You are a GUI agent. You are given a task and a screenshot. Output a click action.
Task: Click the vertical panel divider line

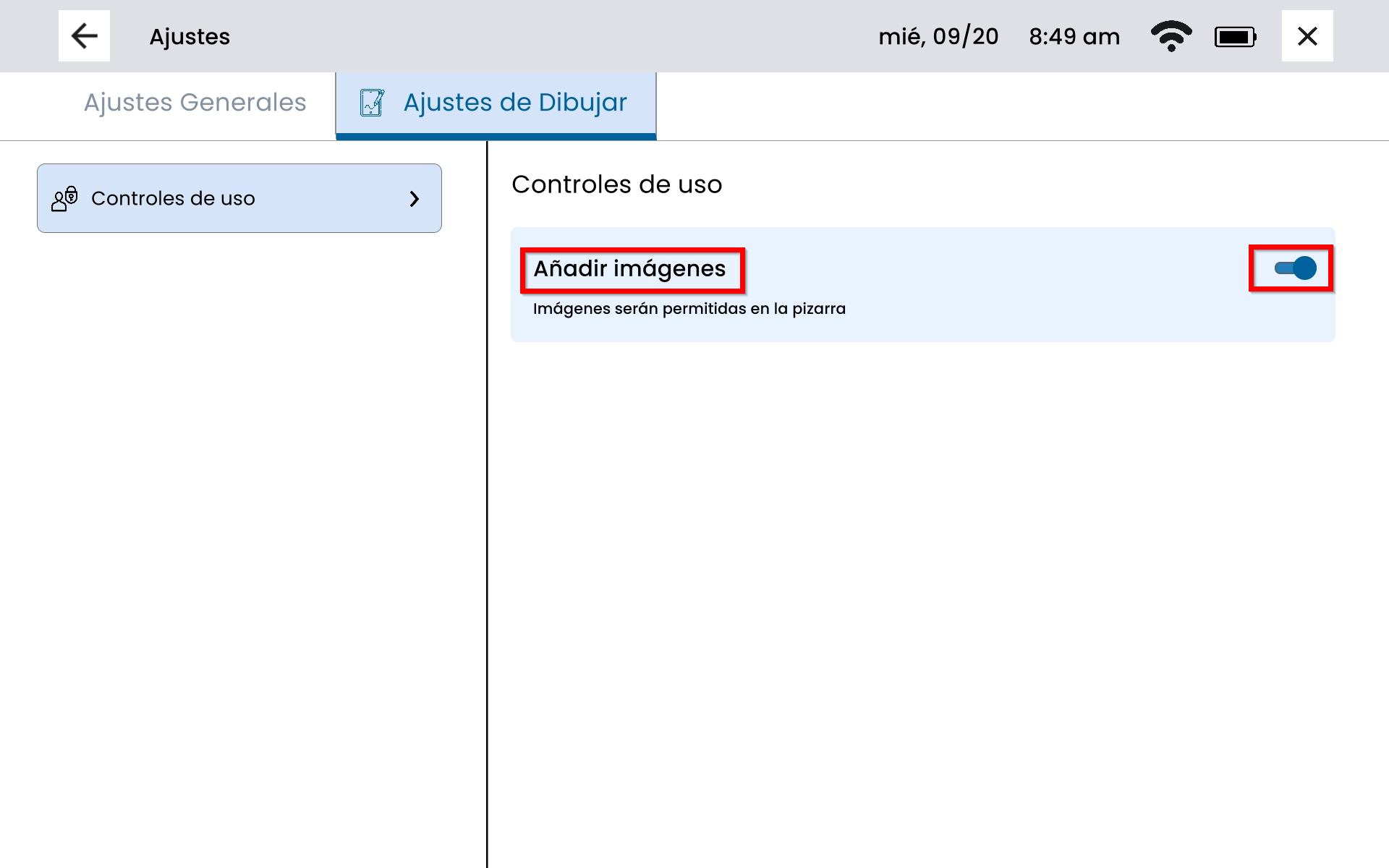tap(487, 506)
